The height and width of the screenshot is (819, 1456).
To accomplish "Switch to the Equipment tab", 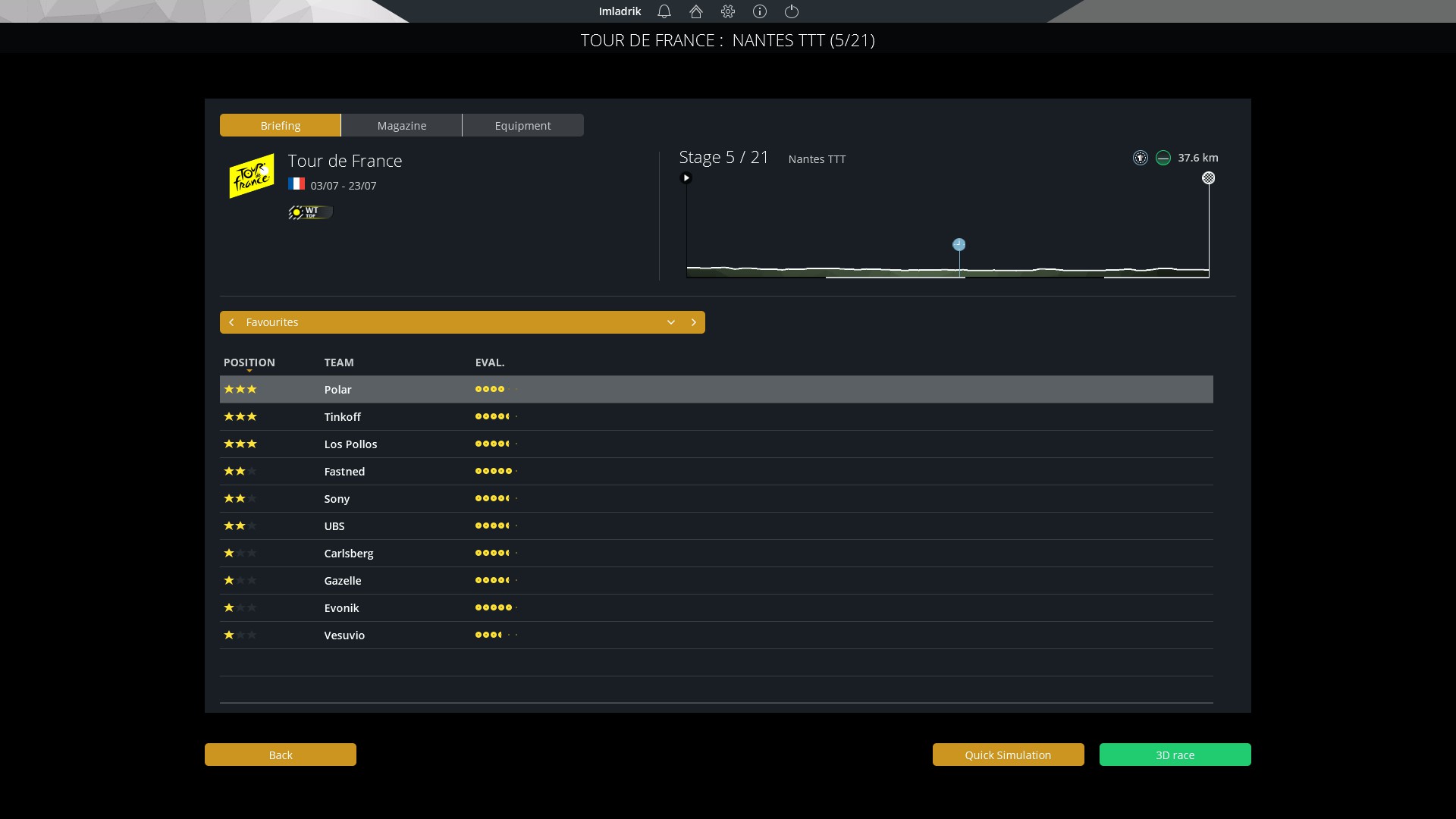I will (x=522, y=126).
